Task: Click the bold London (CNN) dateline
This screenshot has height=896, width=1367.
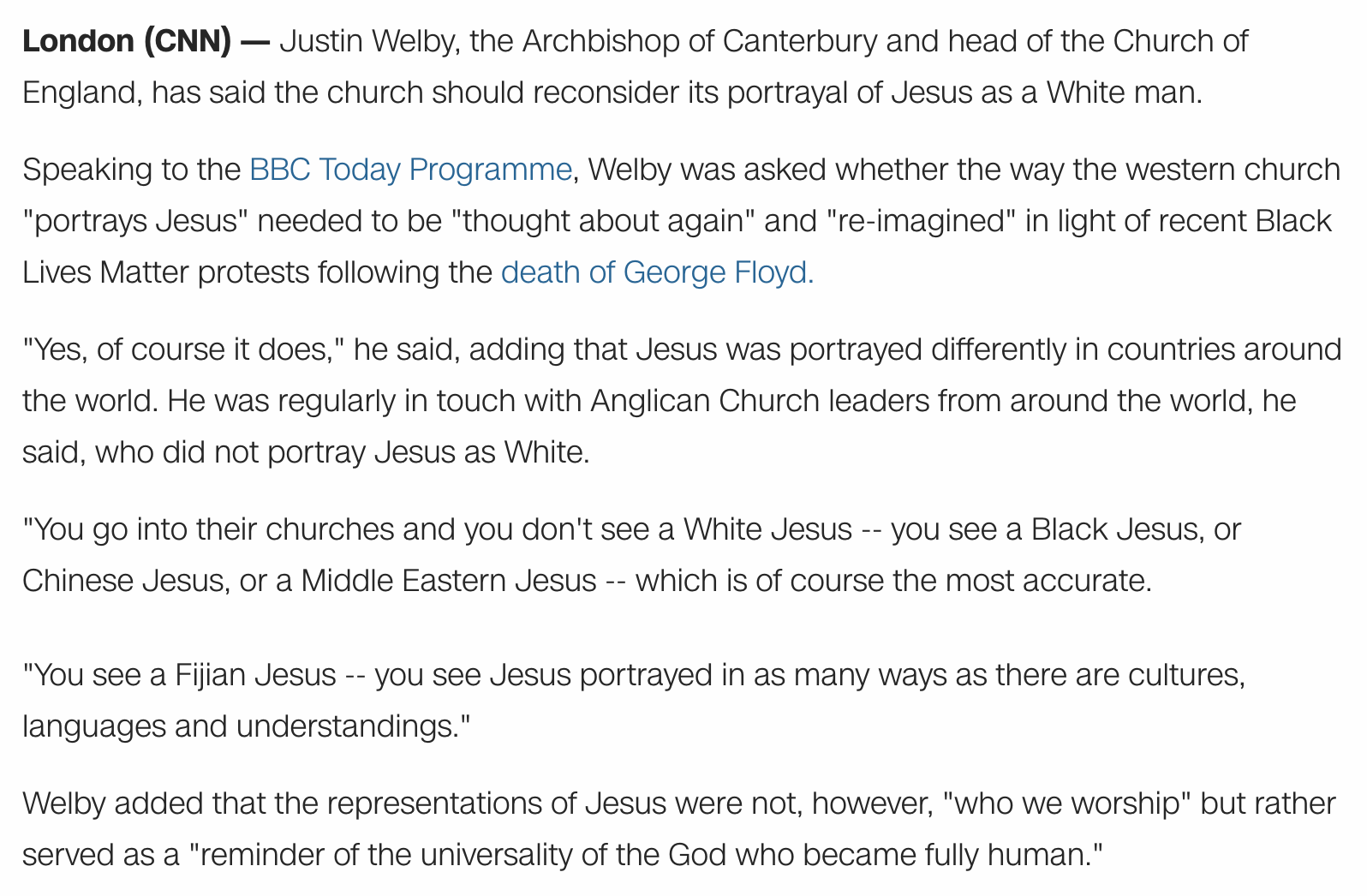Action: tap(126, 41)
